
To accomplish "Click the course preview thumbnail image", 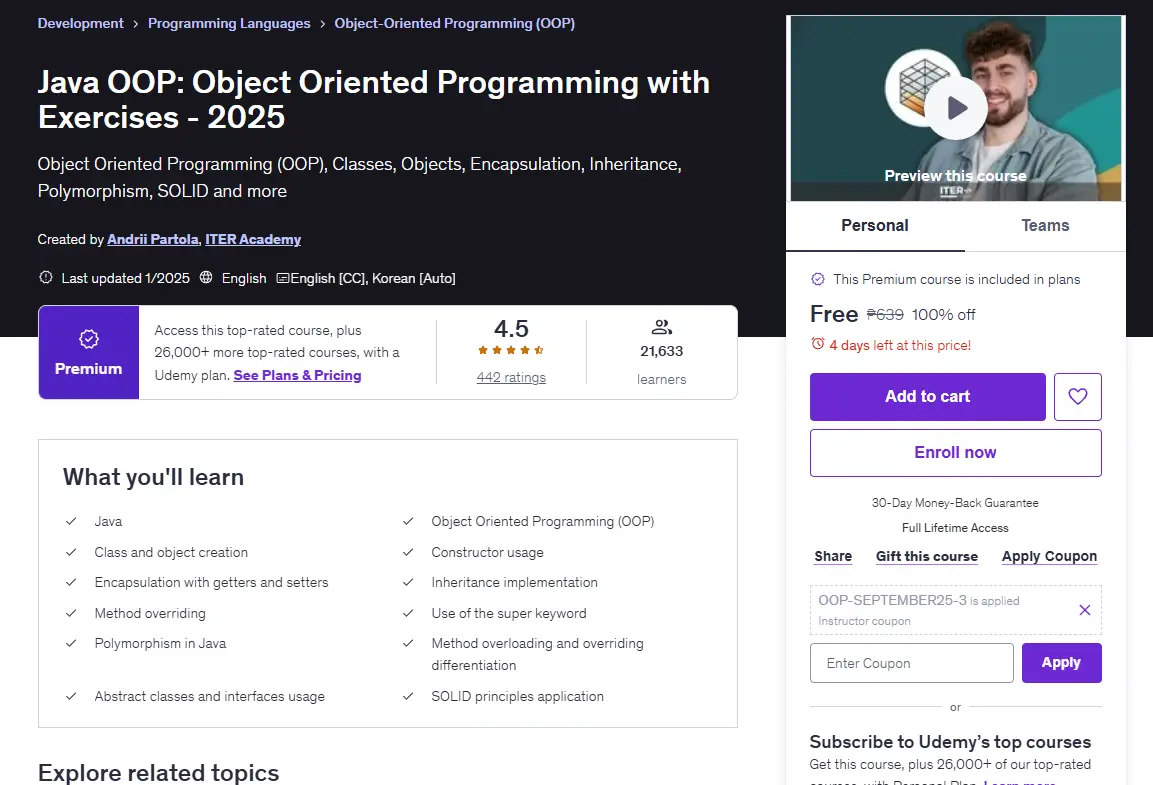I will pyautogui.click(x=955, y=108).
